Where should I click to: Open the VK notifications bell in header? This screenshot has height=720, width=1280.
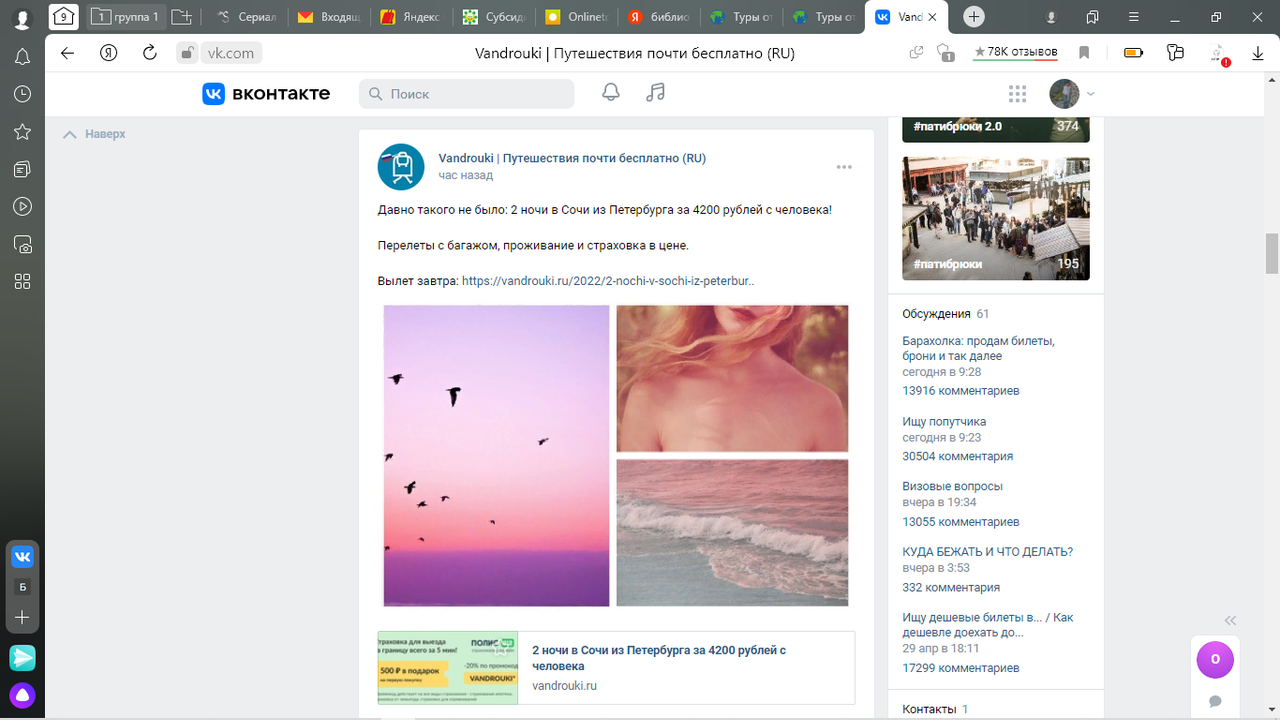click(610, 93)
